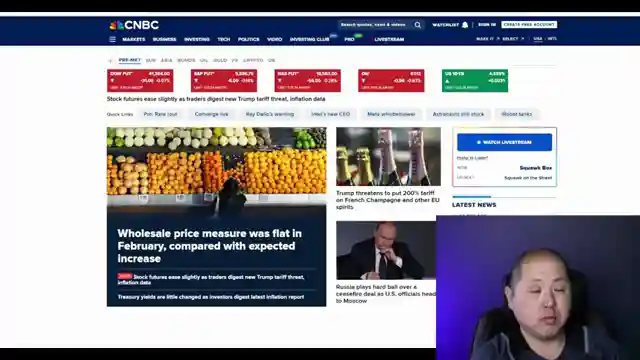The image size is (640, 360).
Task: Open the Putin photo thumbnail
Action: click(386, 250)
